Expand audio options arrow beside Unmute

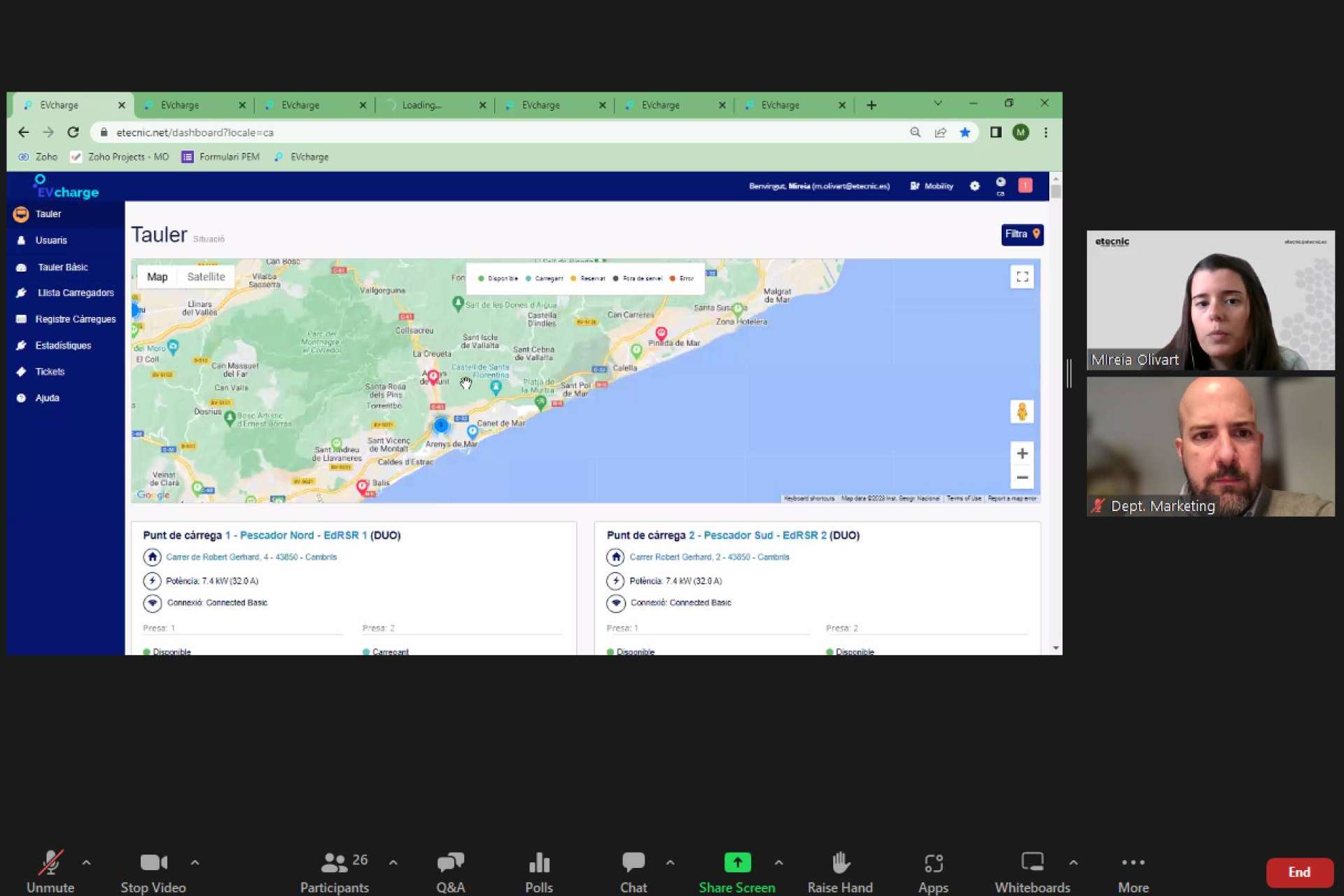pos(86,863)
